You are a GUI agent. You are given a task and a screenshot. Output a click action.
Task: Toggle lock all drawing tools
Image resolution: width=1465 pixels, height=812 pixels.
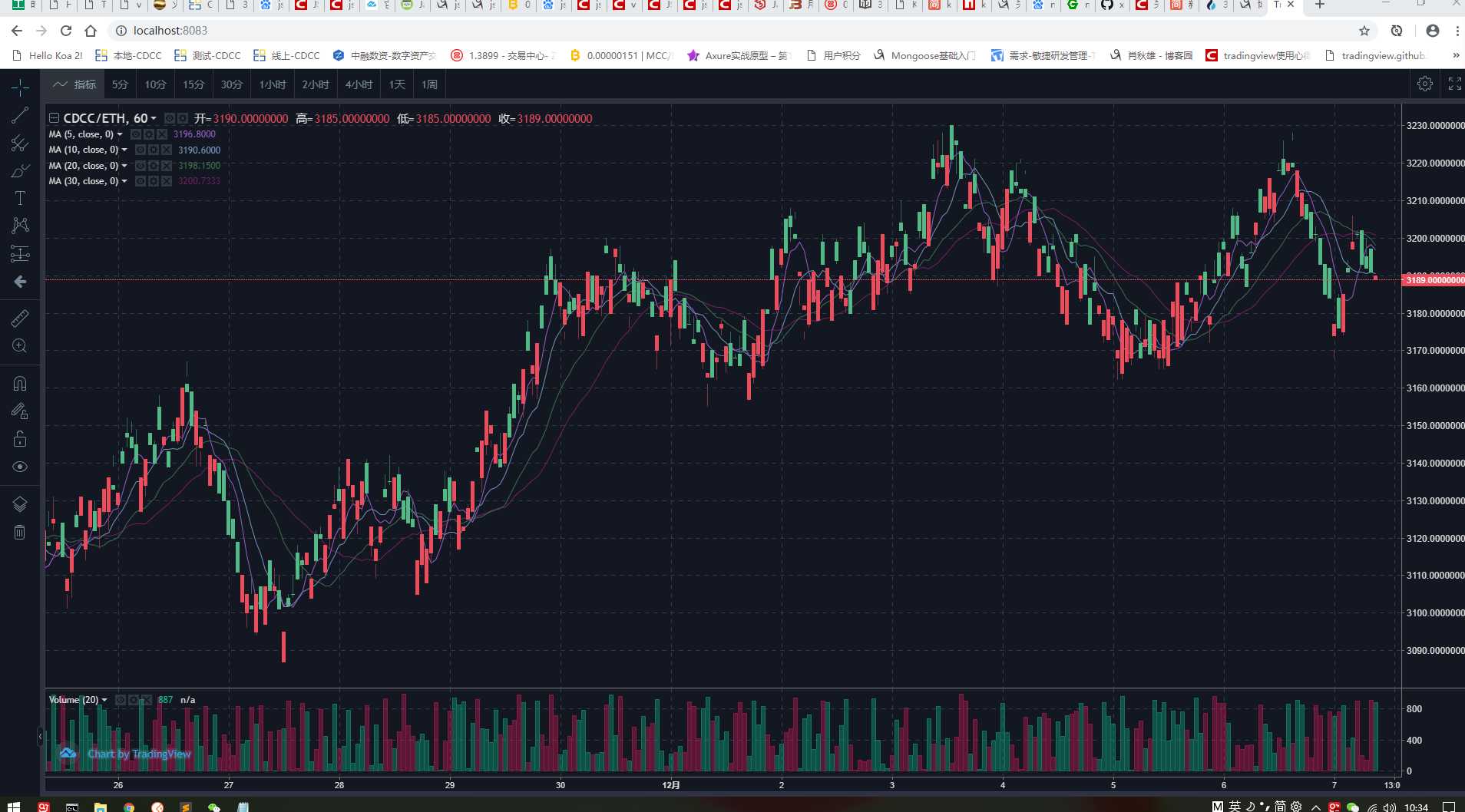[x=20, y=438]
